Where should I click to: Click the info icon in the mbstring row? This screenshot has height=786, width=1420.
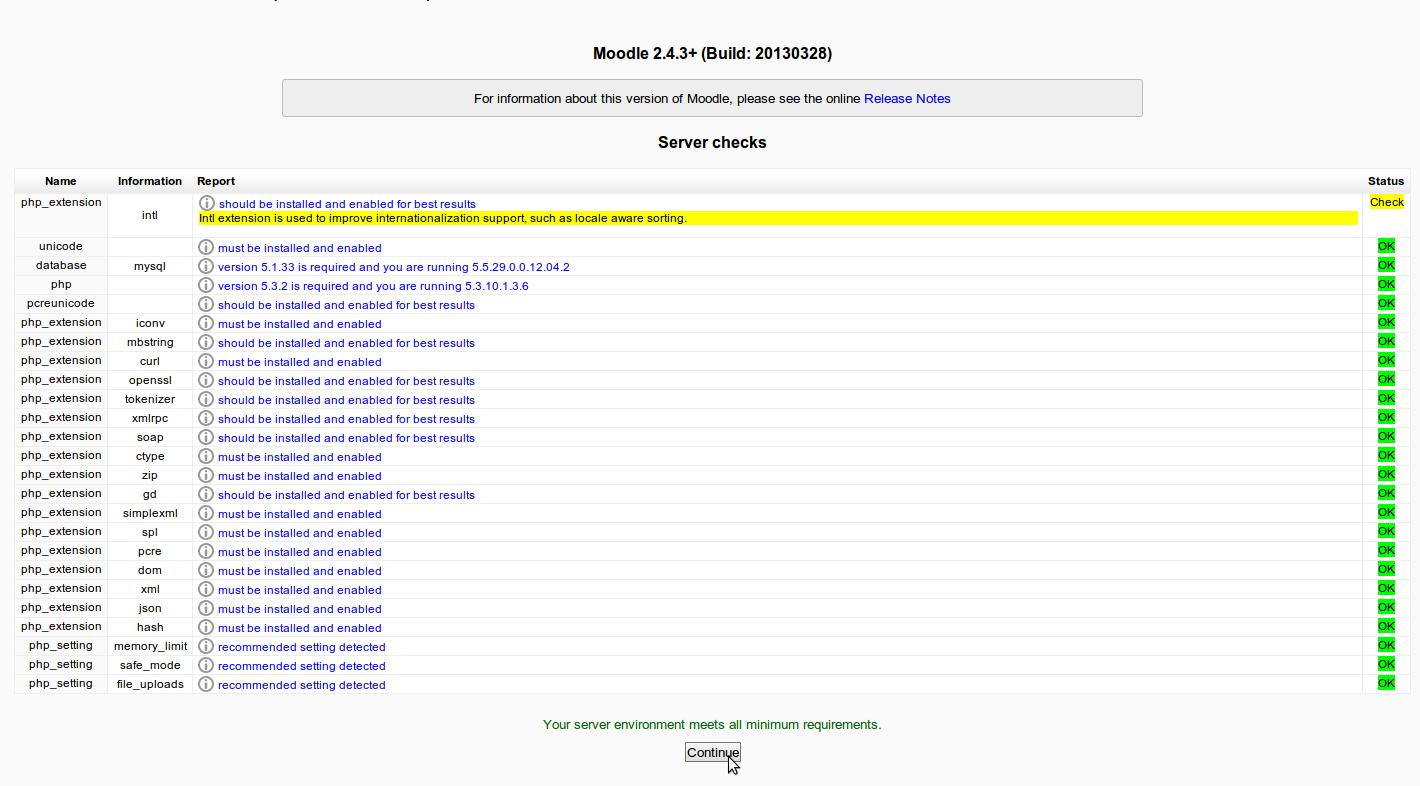coord(206,342)
